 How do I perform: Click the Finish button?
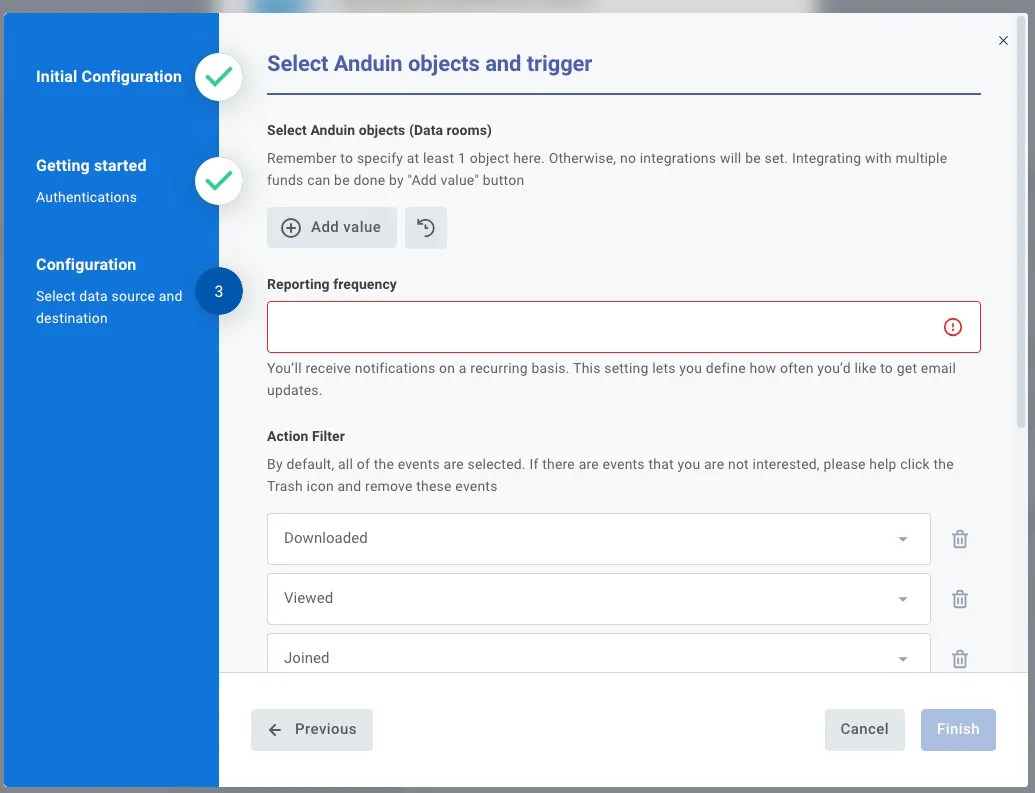(958, 730)
